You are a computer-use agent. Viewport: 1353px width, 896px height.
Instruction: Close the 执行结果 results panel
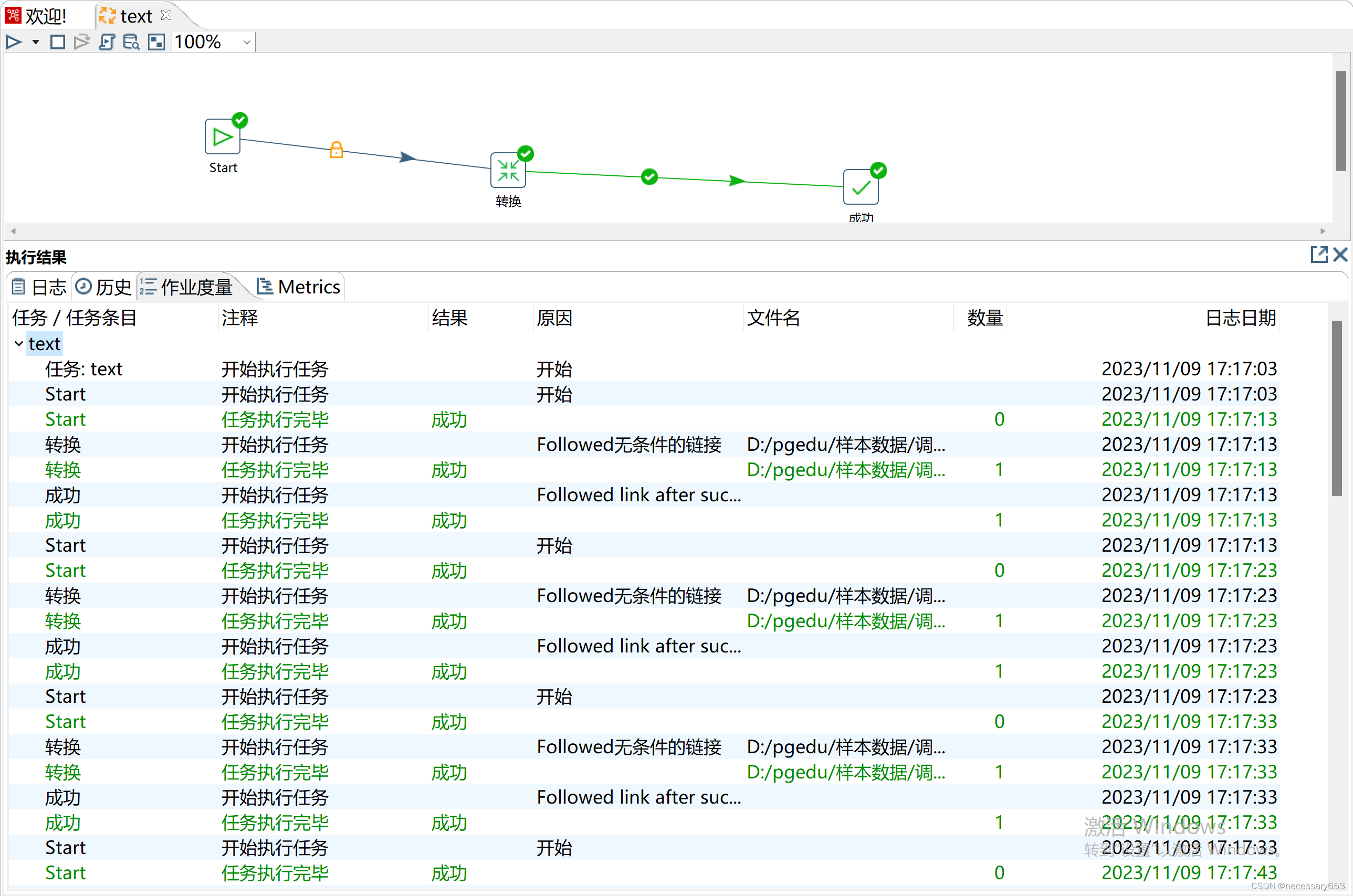(x=1341, y=255)
